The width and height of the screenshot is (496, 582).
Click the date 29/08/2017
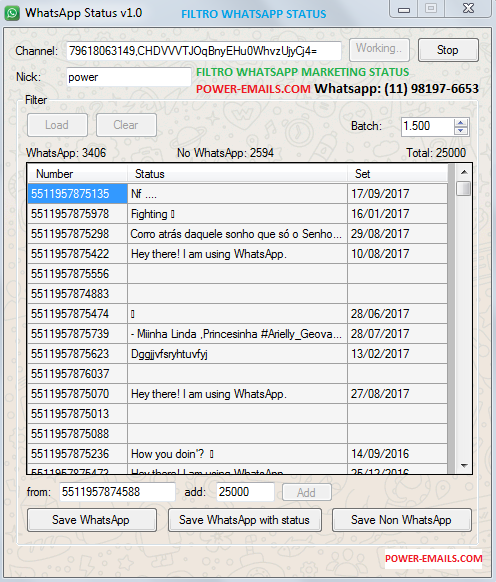pos(397,233)
